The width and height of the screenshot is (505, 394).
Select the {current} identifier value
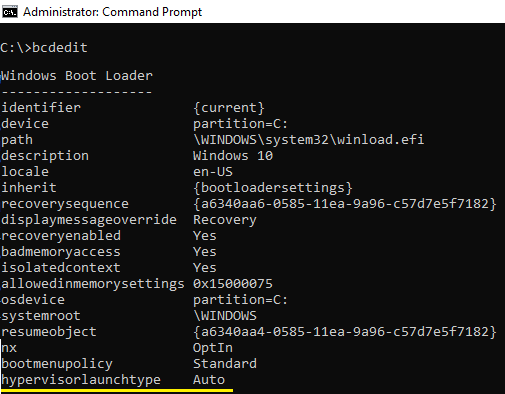click(229, 108)
